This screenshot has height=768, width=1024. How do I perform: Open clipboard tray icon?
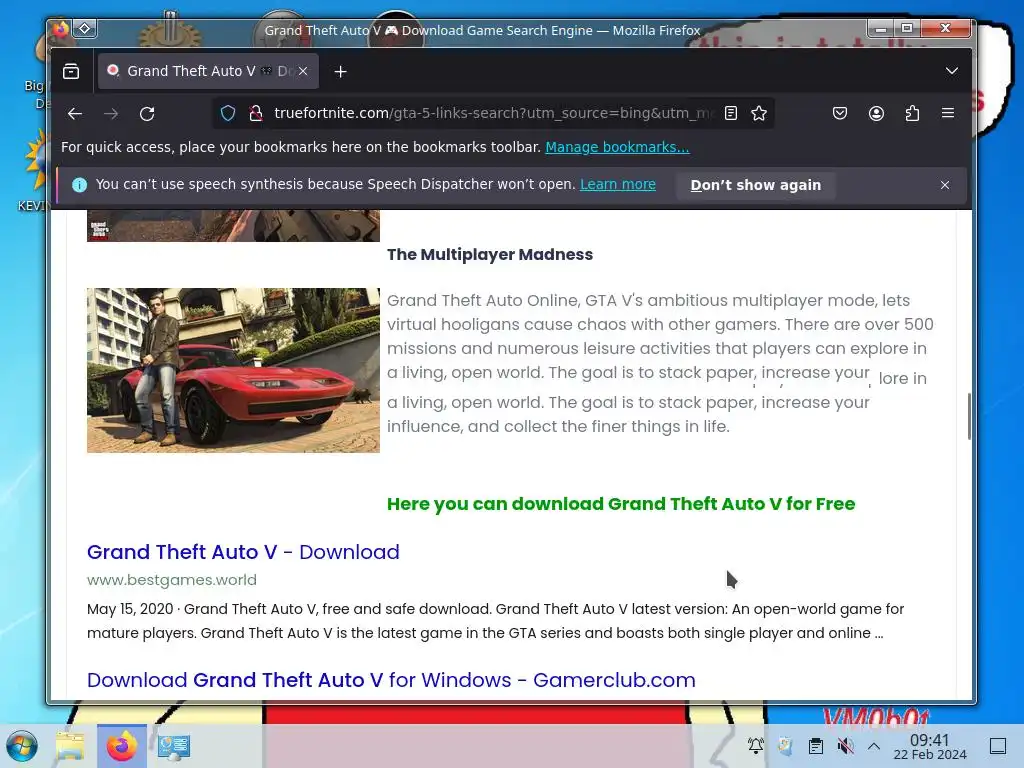pos(815,746)
